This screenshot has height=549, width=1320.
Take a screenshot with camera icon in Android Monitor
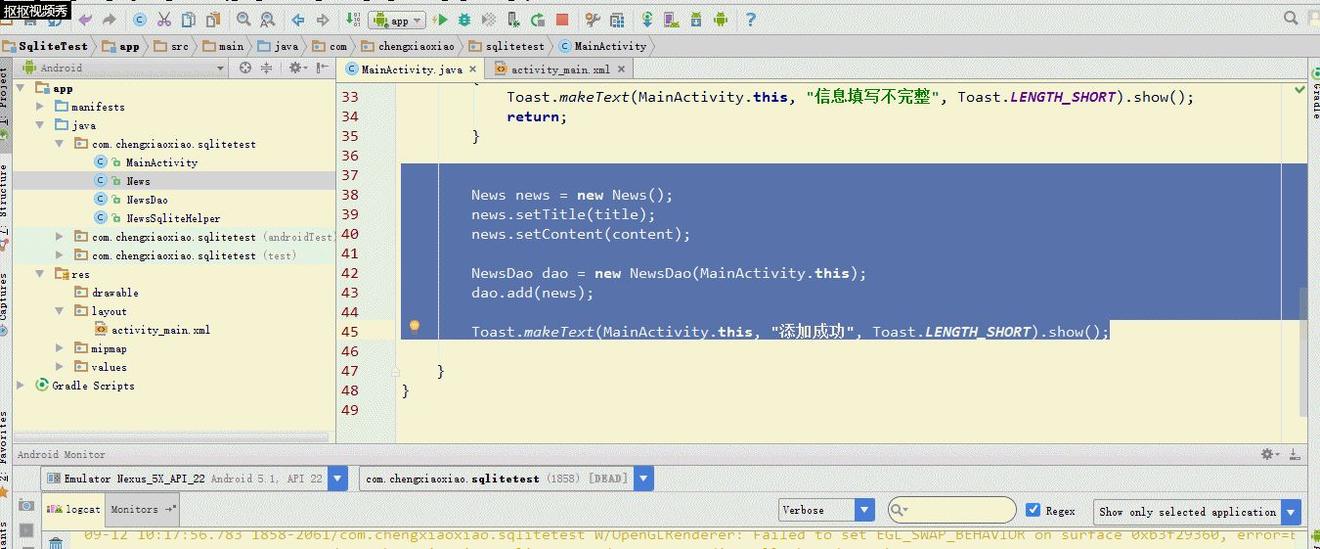26,506
